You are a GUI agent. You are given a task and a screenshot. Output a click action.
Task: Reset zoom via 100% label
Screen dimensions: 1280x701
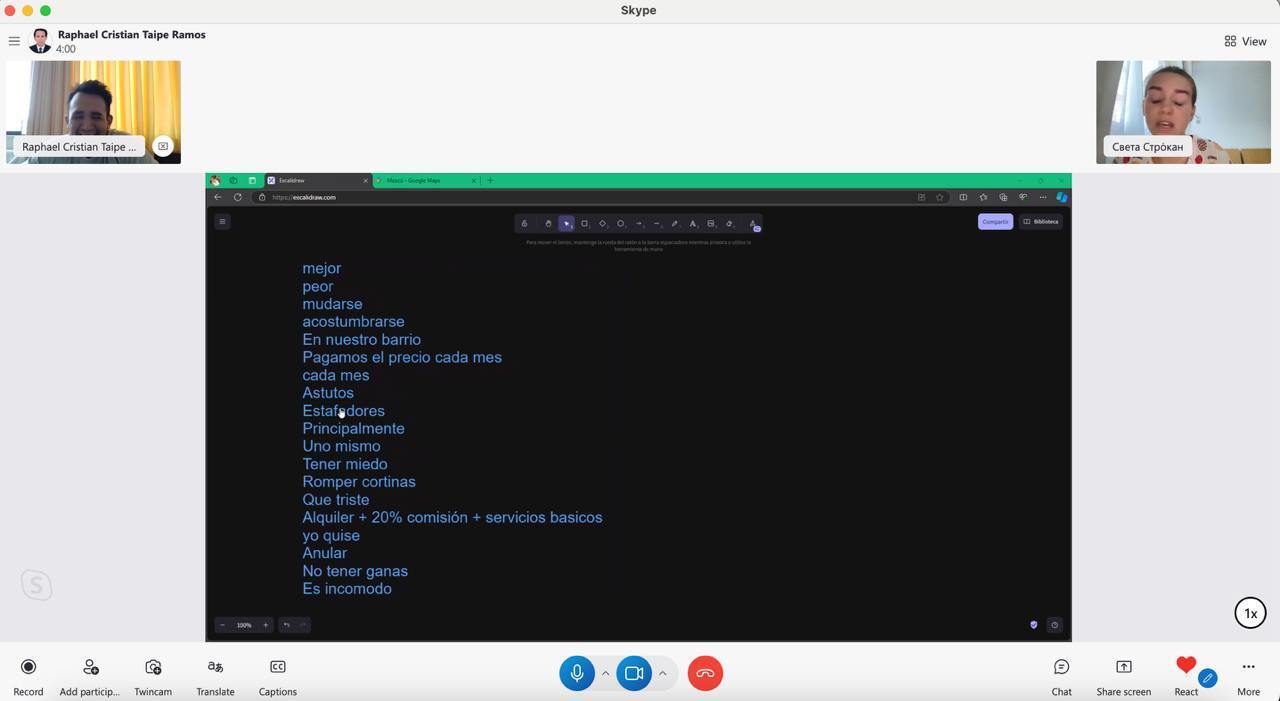pos(244,625)
